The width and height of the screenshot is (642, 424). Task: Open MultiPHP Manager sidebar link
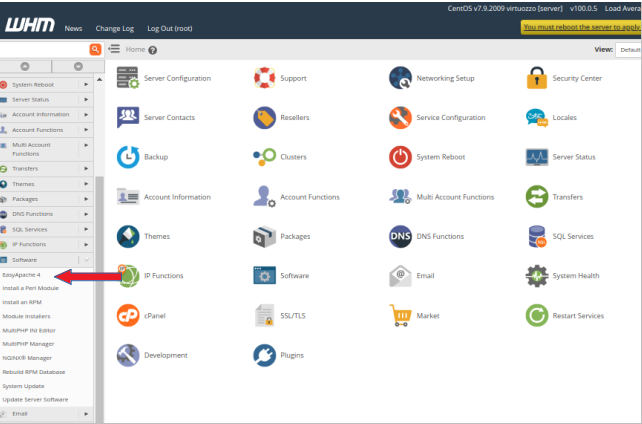(28, 344)
